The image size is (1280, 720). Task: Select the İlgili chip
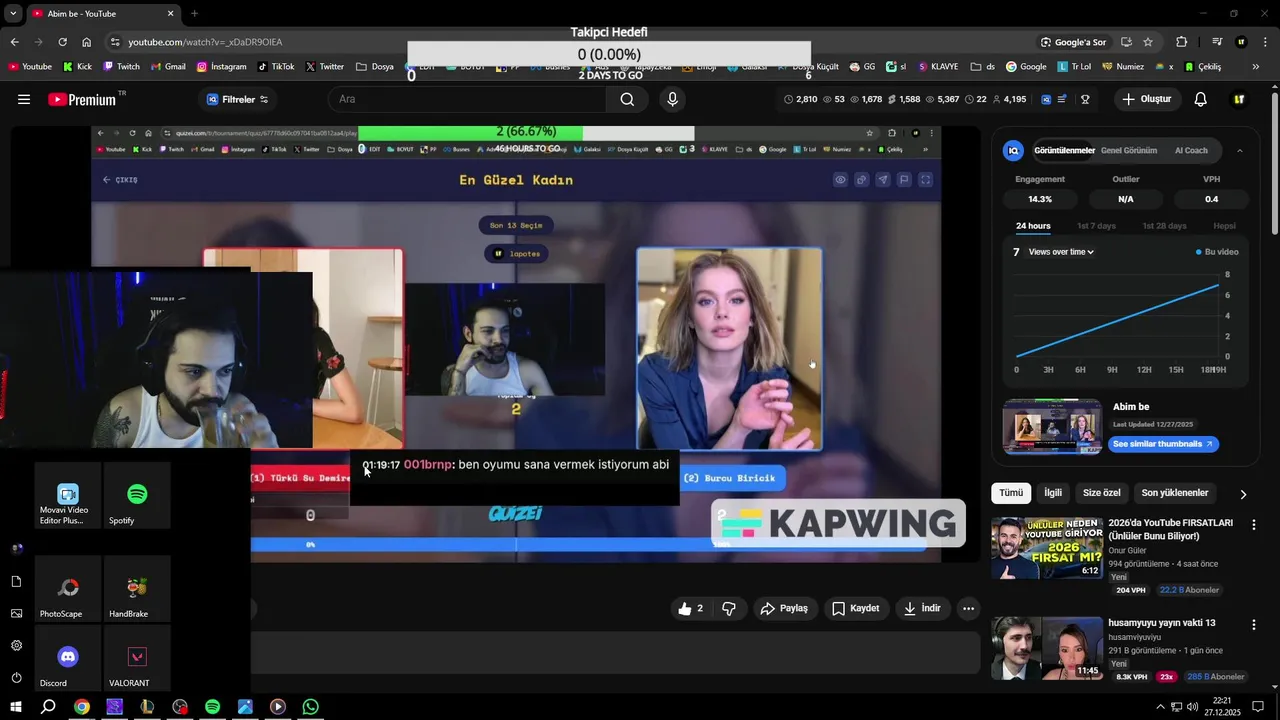(1053, 493)
